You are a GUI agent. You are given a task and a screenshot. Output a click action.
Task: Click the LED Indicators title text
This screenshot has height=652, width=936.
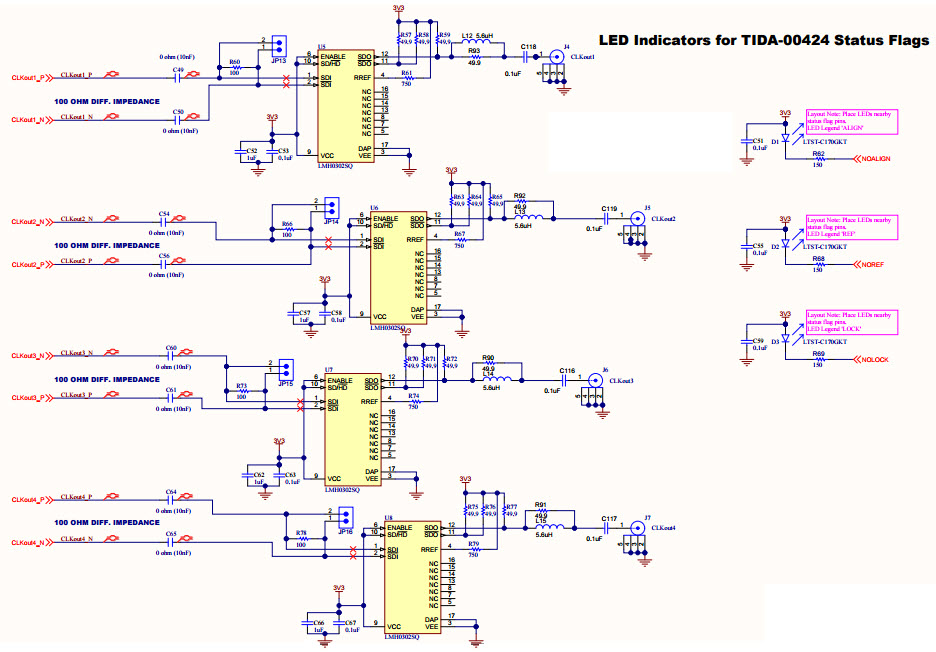click(x=762, y=41)
